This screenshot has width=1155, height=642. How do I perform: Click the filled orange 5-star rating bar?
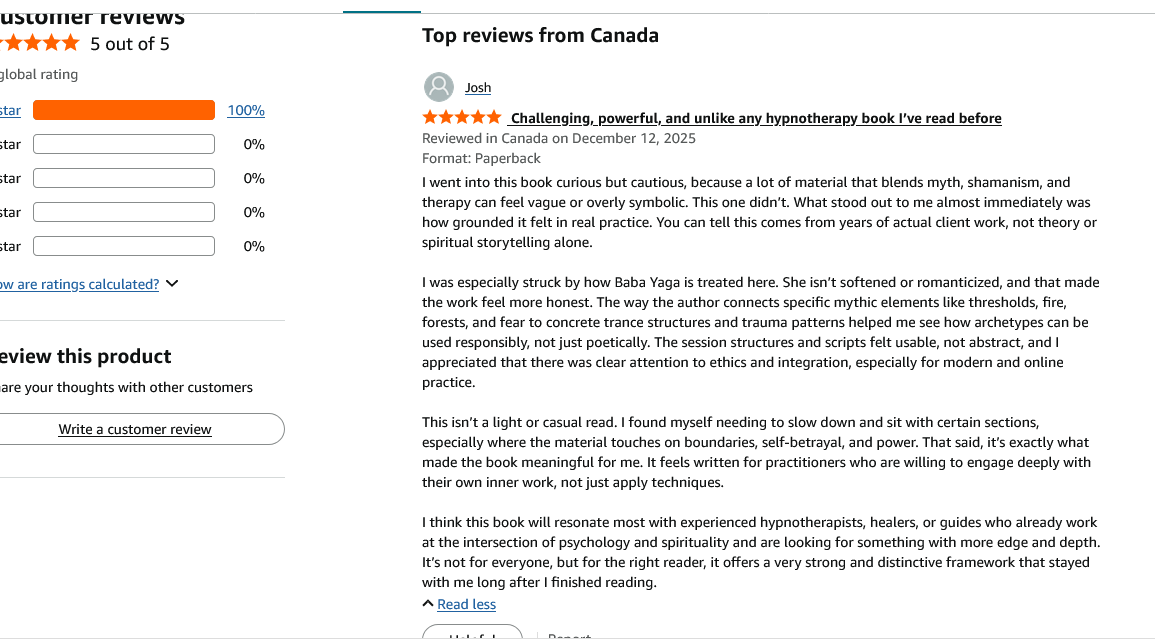(124, 110)
